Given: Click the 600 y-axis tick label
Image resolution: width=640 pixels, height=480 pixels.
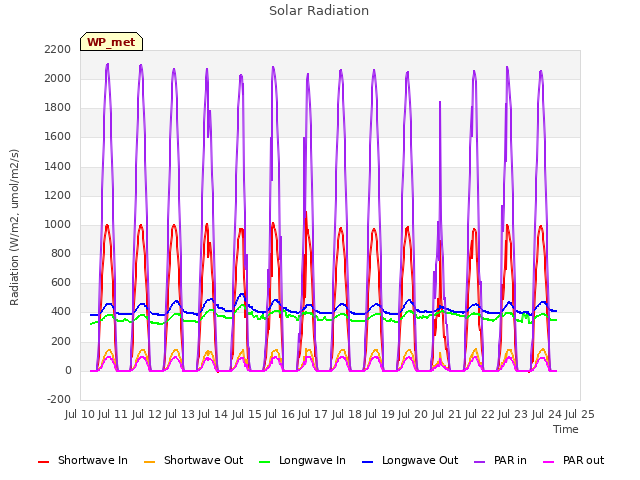Looking at the screenshot, I should pos(61,283).
